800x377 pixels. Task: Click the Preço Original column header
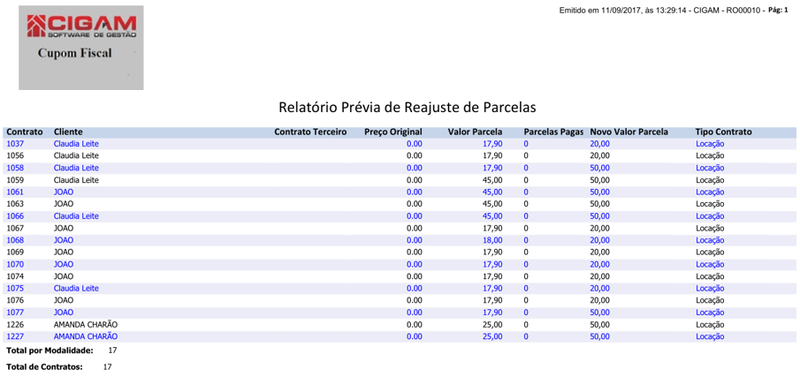(x=393, y=132)
